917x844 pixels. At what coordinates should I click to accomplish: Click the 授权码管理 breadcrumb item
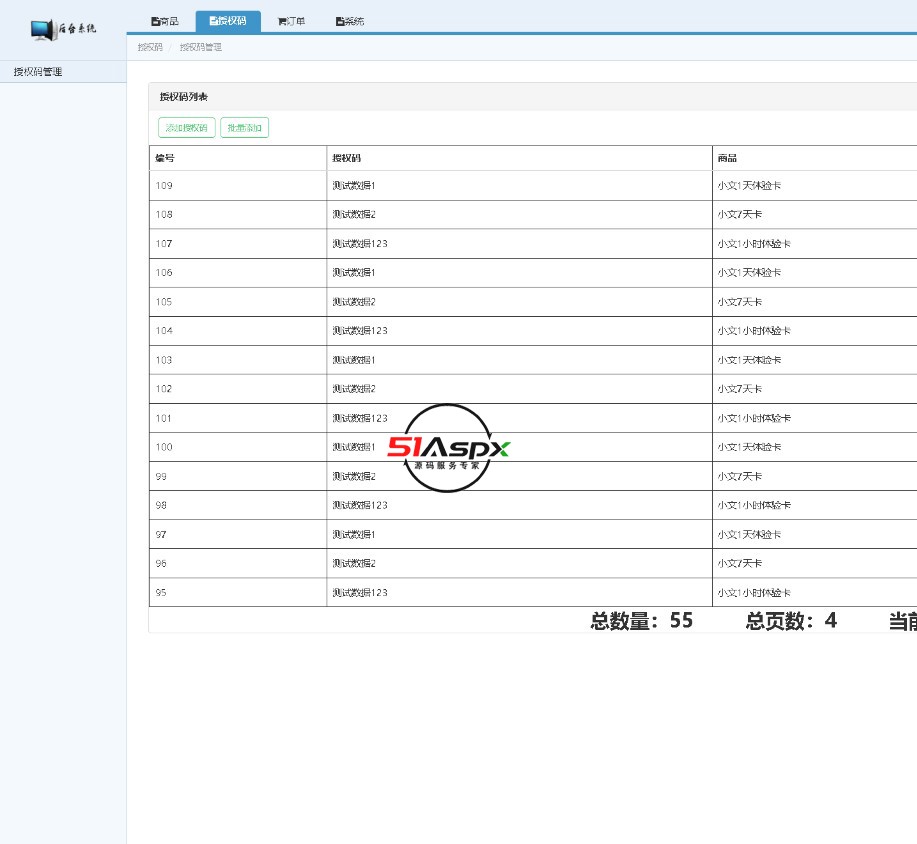(x=201, y=47)
